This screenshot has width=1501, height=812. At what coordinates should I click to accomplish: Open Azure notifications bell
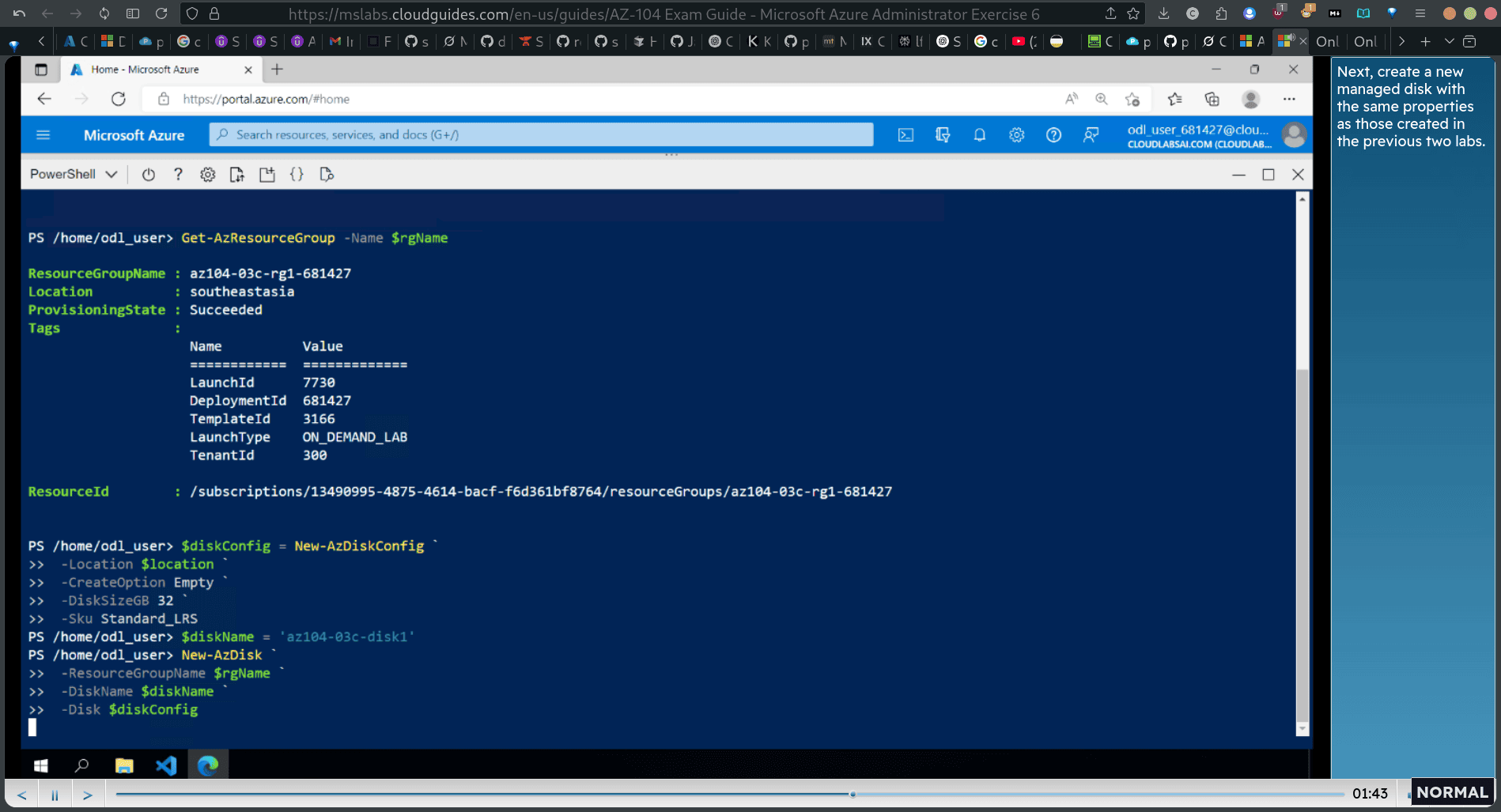979,135
